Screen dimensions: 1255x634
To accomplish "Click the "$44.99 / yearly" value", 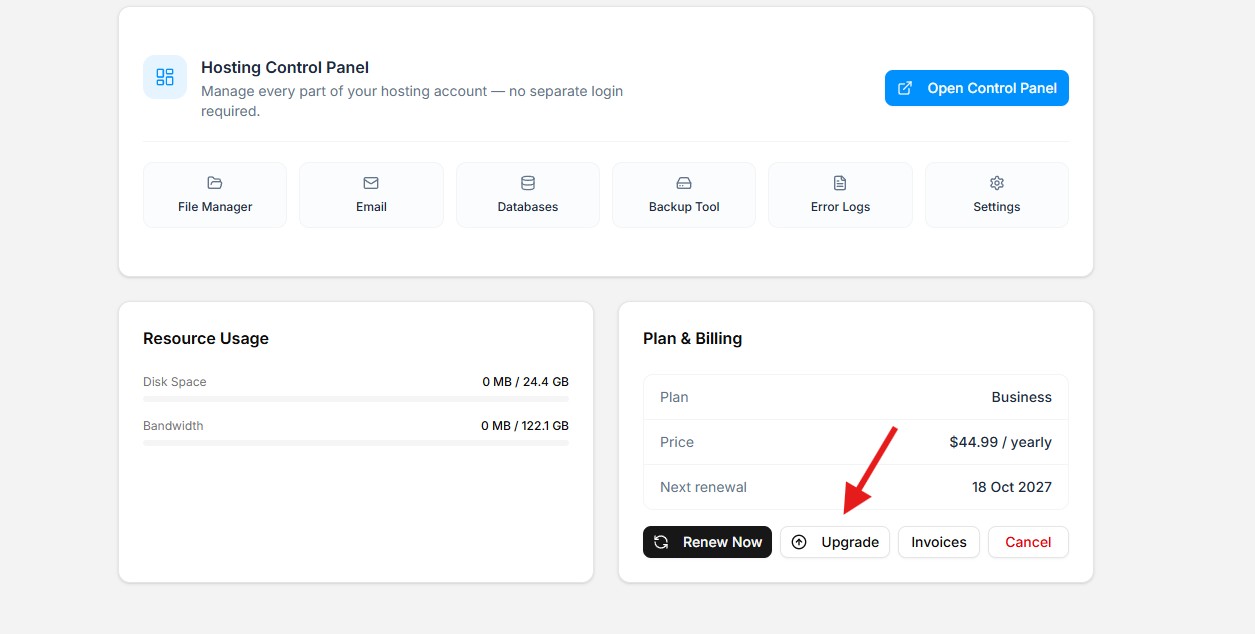I will click(x=1001, y=442).
